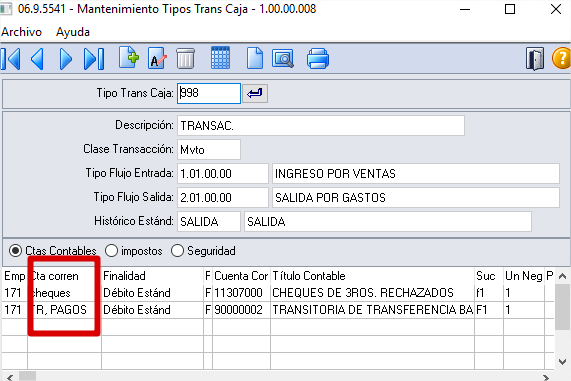Click the SALIDA POR GASTOS field

[x=416, y=198]
